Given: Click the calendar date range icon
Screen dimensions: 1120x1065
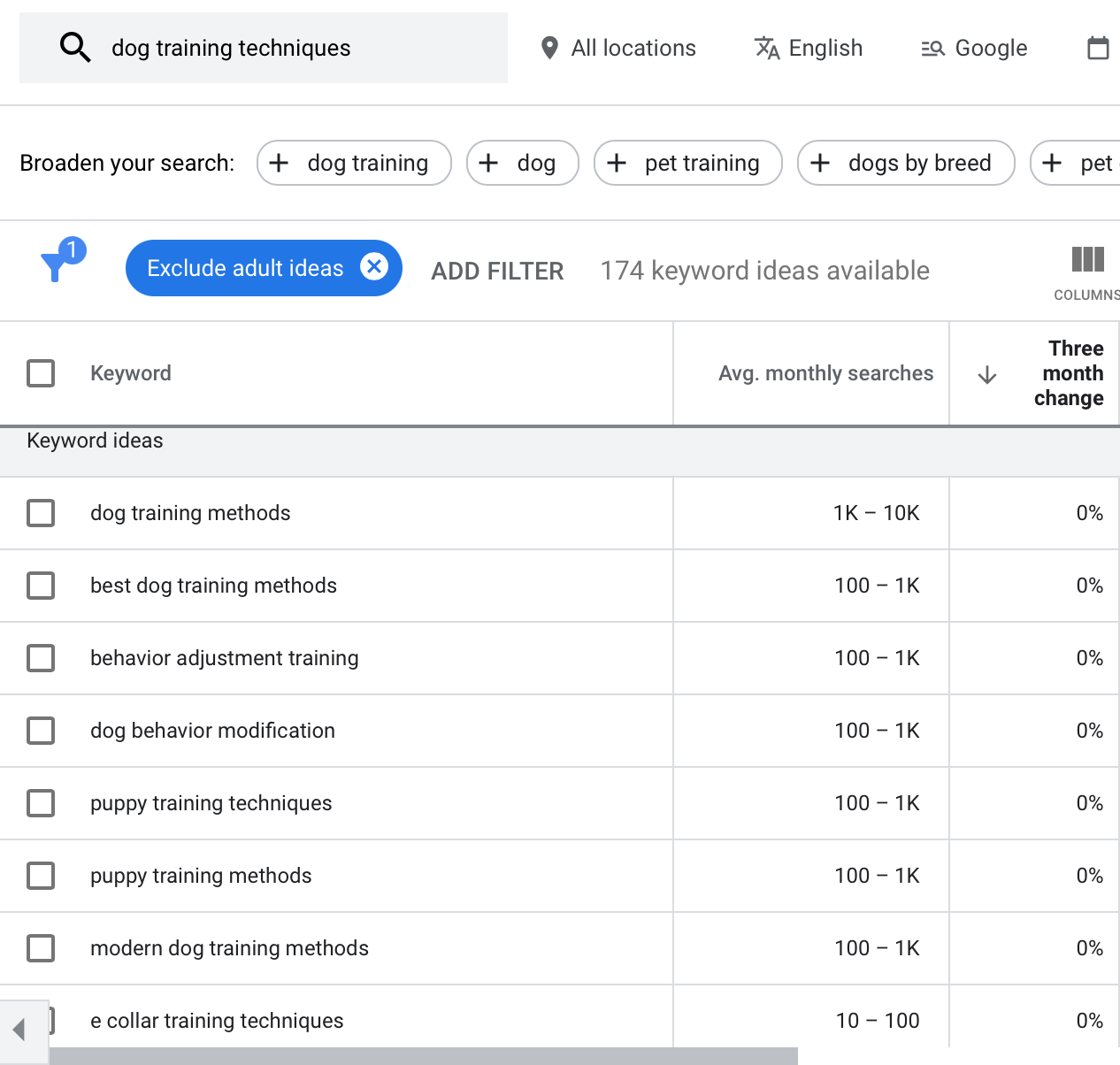Looking at the screenshot, I should click(x=1097, y=48).
